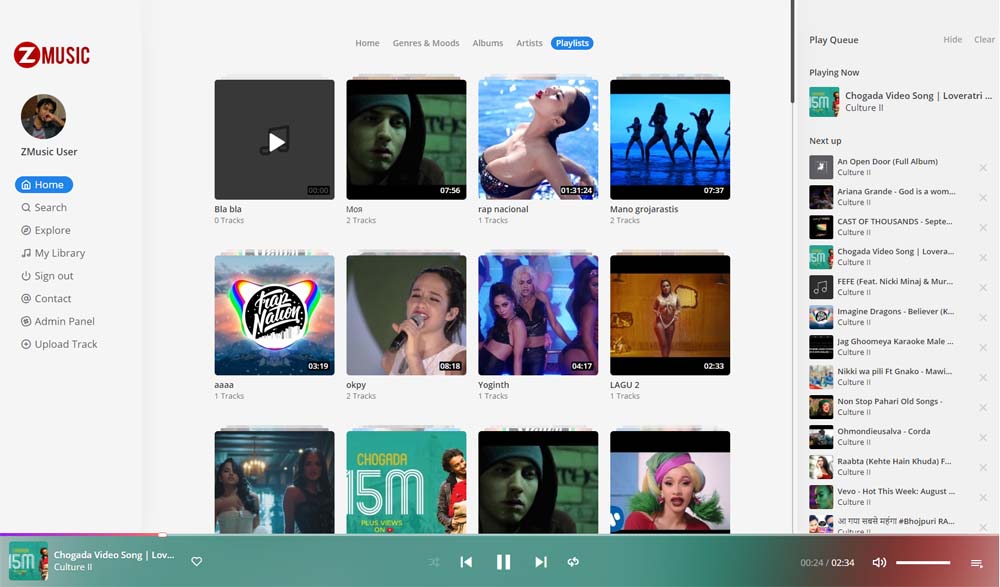Select Raabta (Kehte Hain Khuda) in queue
This screenshot has width=1000, height=587.
click(x=894, y=461)
